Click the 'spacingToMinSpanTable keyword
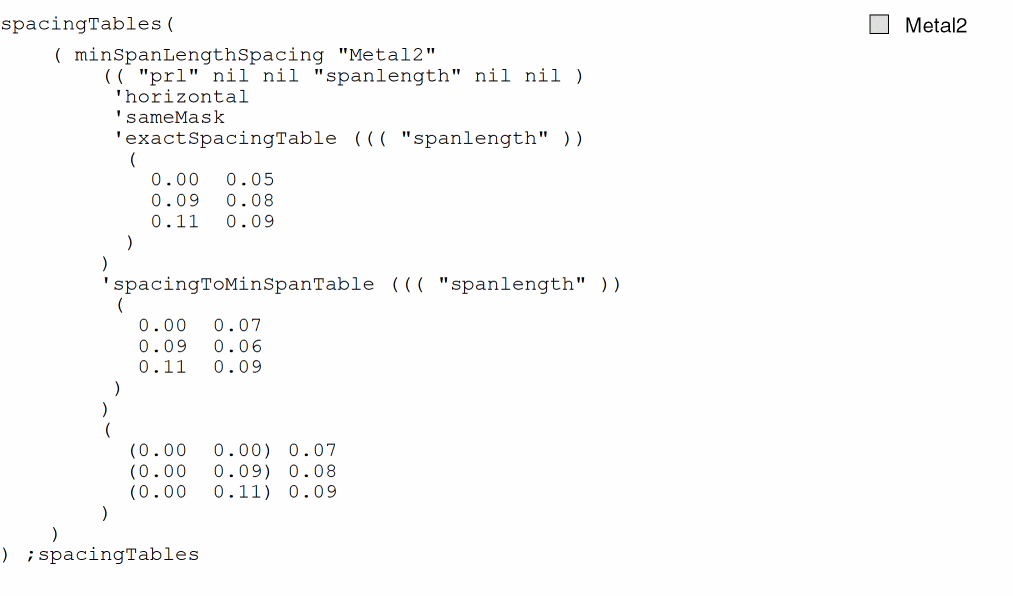 click(238, 284)
